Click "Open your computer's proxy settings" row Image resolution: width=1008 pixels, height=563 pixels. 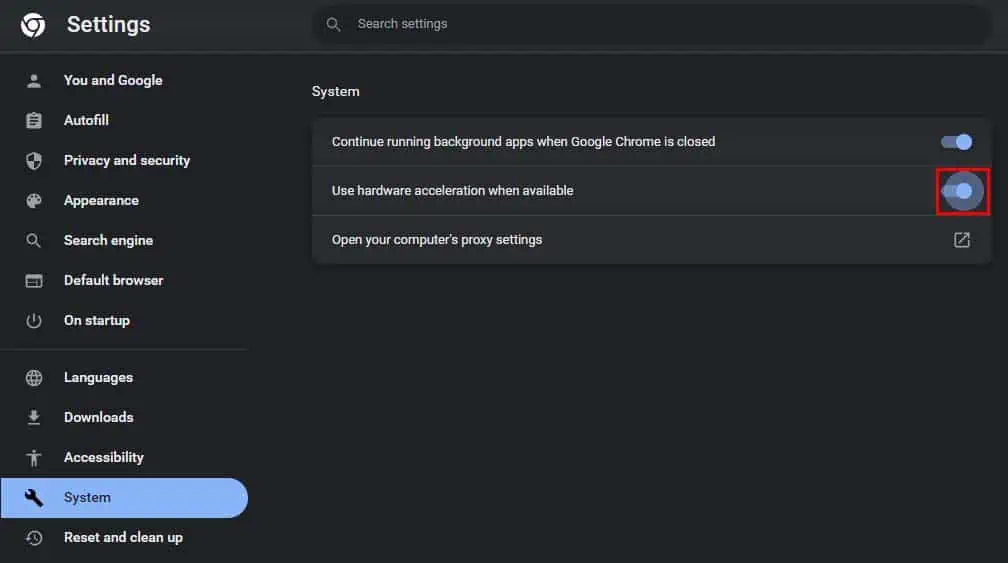coord(651,240)
